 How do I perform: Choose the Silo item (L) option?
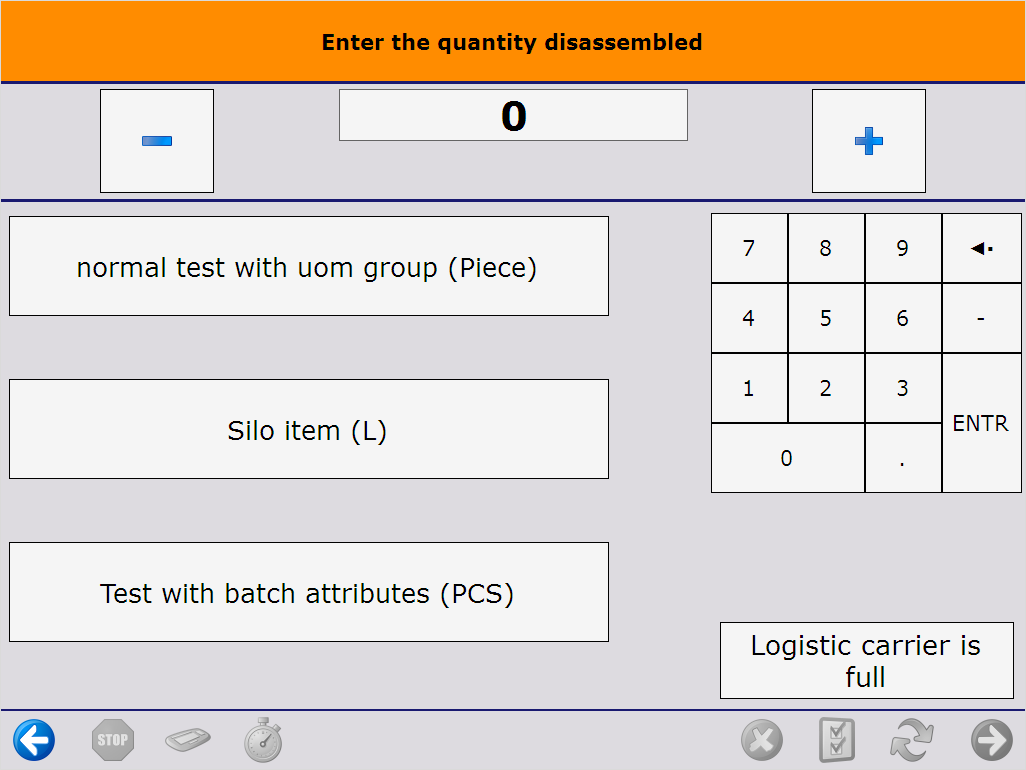point(308,430)
